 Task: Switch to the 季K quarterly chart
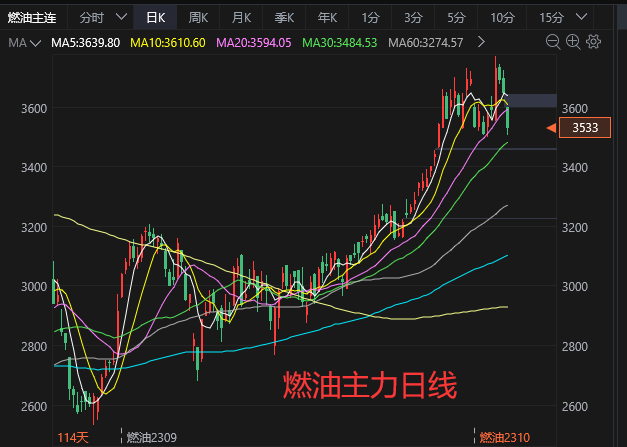pyautogui.click(x=284, y=18)
